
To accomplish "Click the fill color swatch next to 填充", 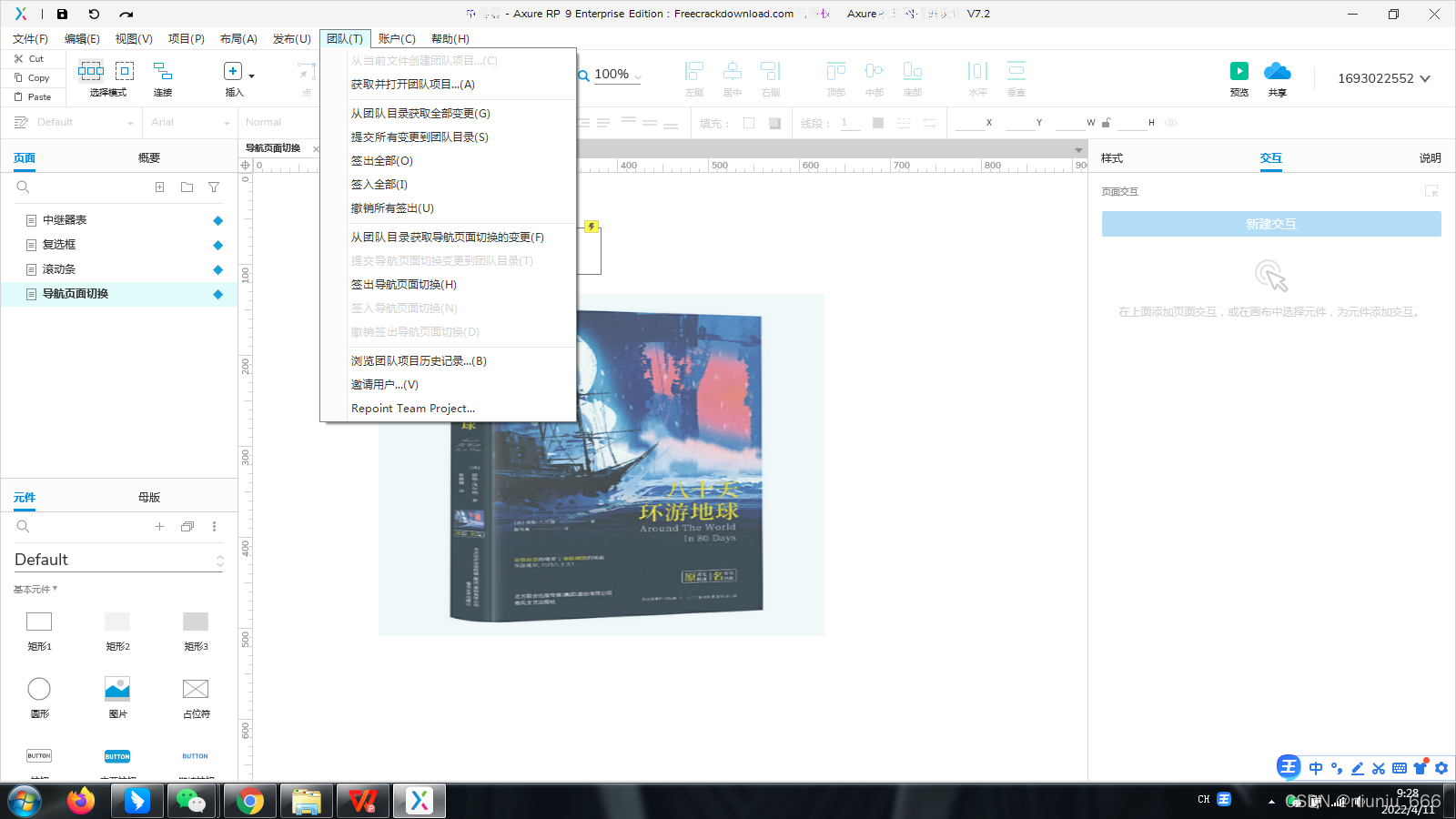I will (x=749, y=123).
